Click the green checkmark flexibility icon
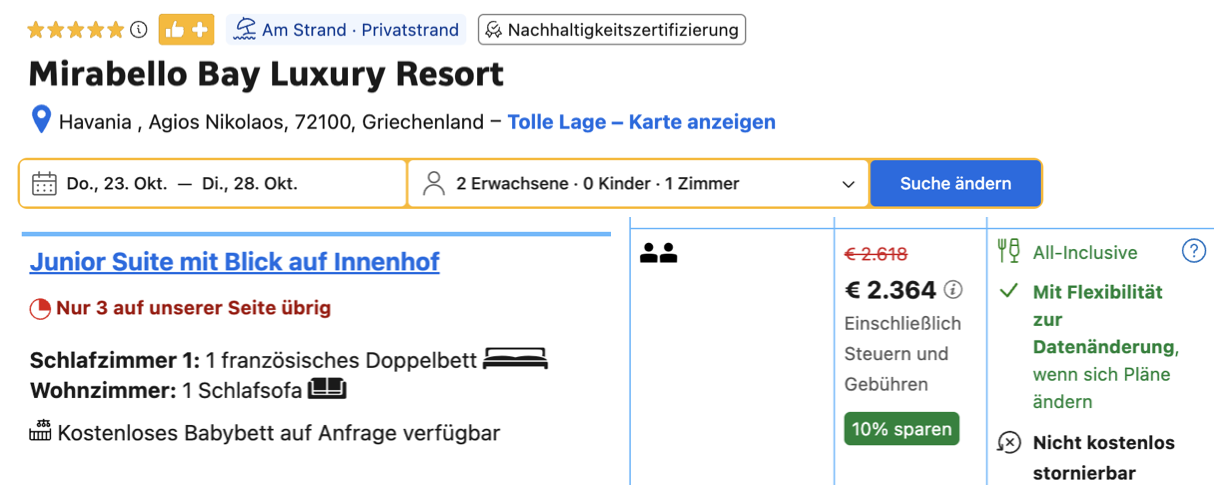1230x498 pixels. (1009, 292)
